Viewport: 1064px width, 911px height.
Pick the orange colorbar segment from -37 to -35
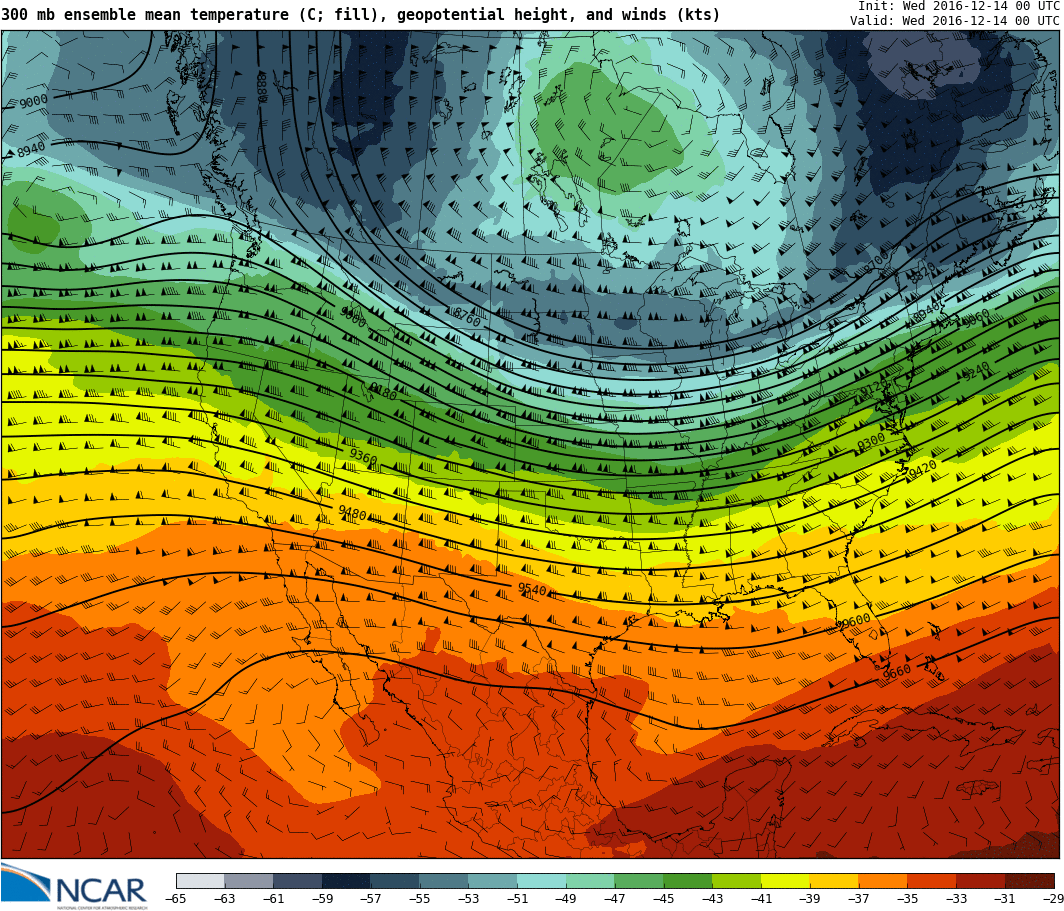(x=883, y=881)
